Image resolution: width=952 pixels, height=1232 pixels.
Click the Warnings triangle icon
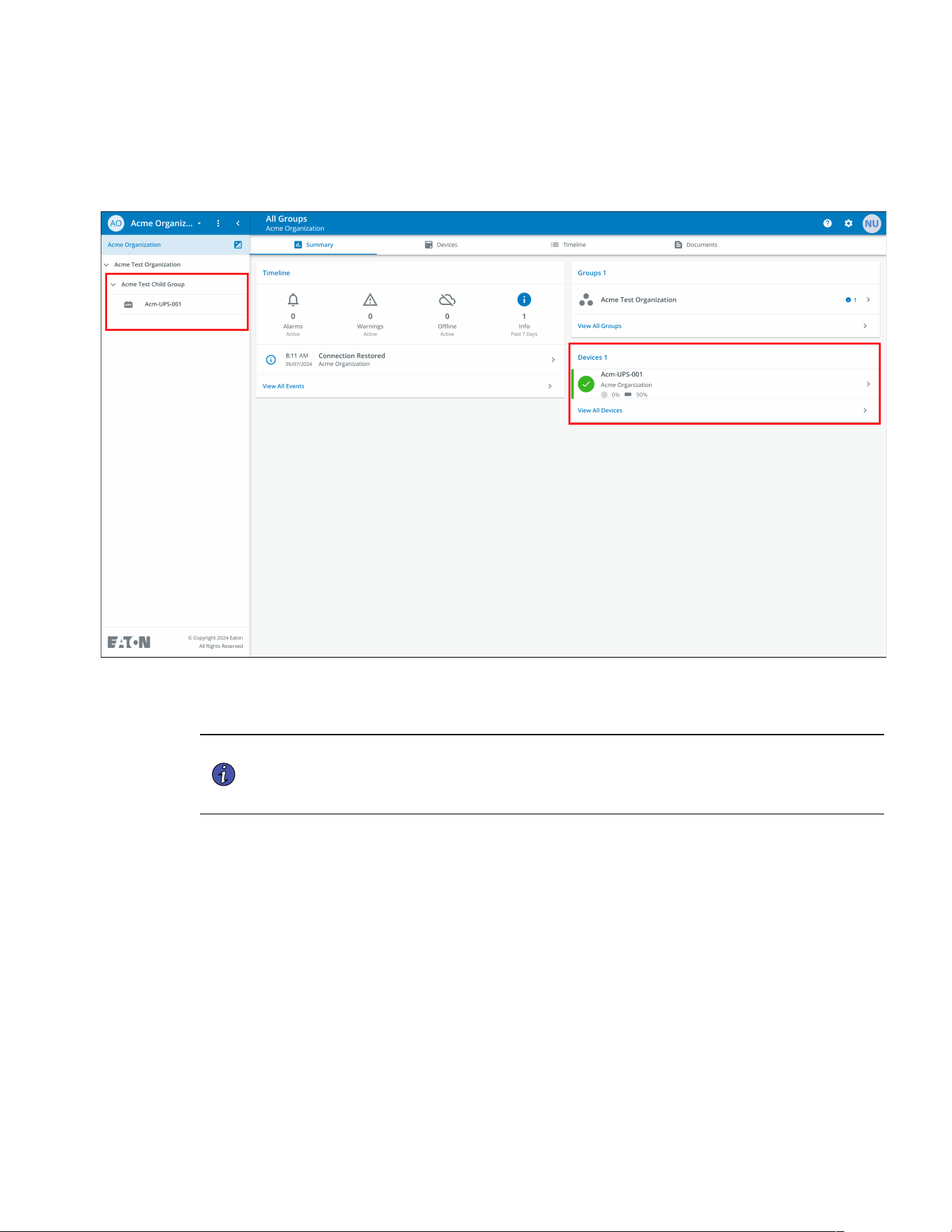[370, 299]
